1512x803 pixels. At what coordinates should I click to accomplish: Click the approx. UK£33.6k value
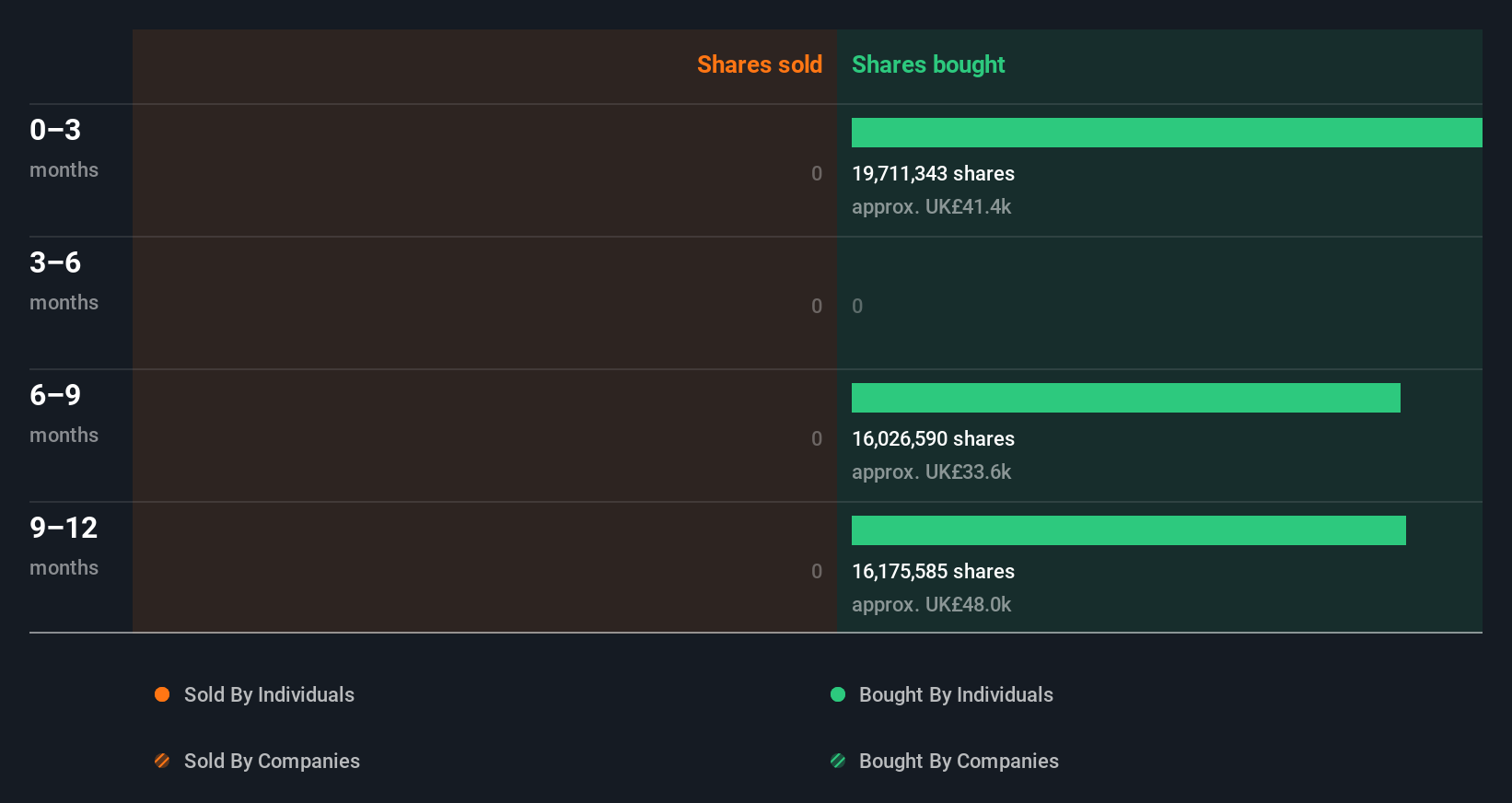[931, 472]
